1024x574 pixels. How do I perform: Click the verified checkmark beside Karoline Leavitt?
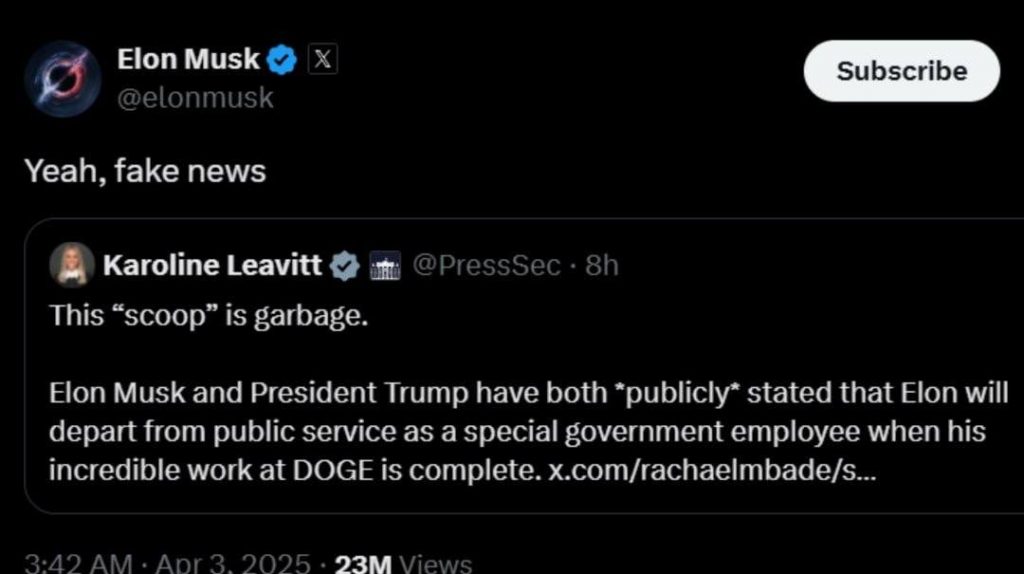click(345, 266)
